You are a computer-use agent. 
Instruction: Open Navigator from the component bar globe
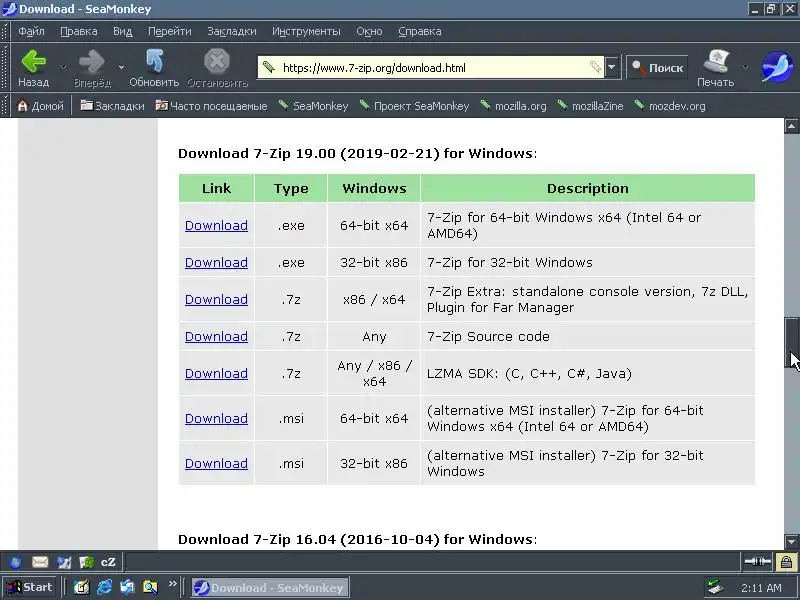(x=16, y=562)
